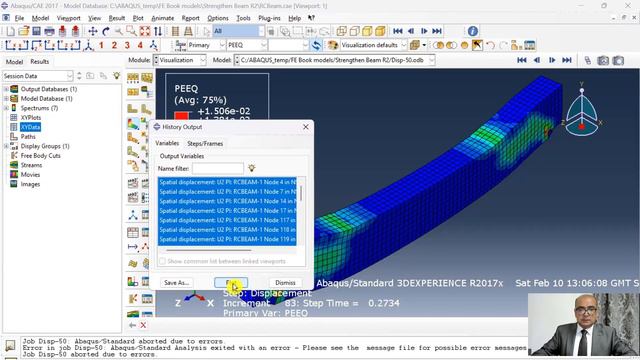Step to next frame in upper toolbar
The image size is (640, 360).
pyautogui.click(x=424, y=31)
